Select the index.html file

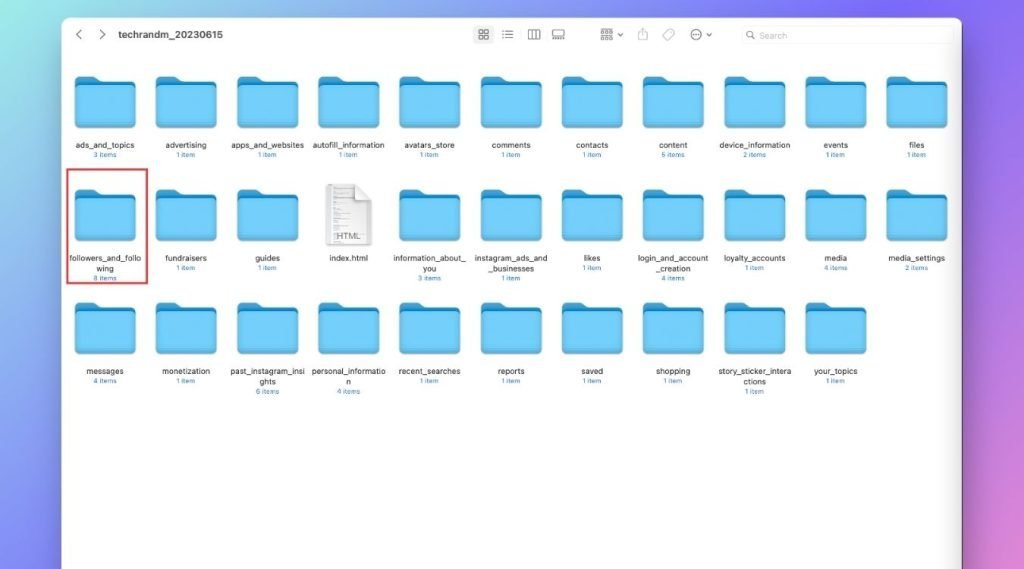coord(348,215)
